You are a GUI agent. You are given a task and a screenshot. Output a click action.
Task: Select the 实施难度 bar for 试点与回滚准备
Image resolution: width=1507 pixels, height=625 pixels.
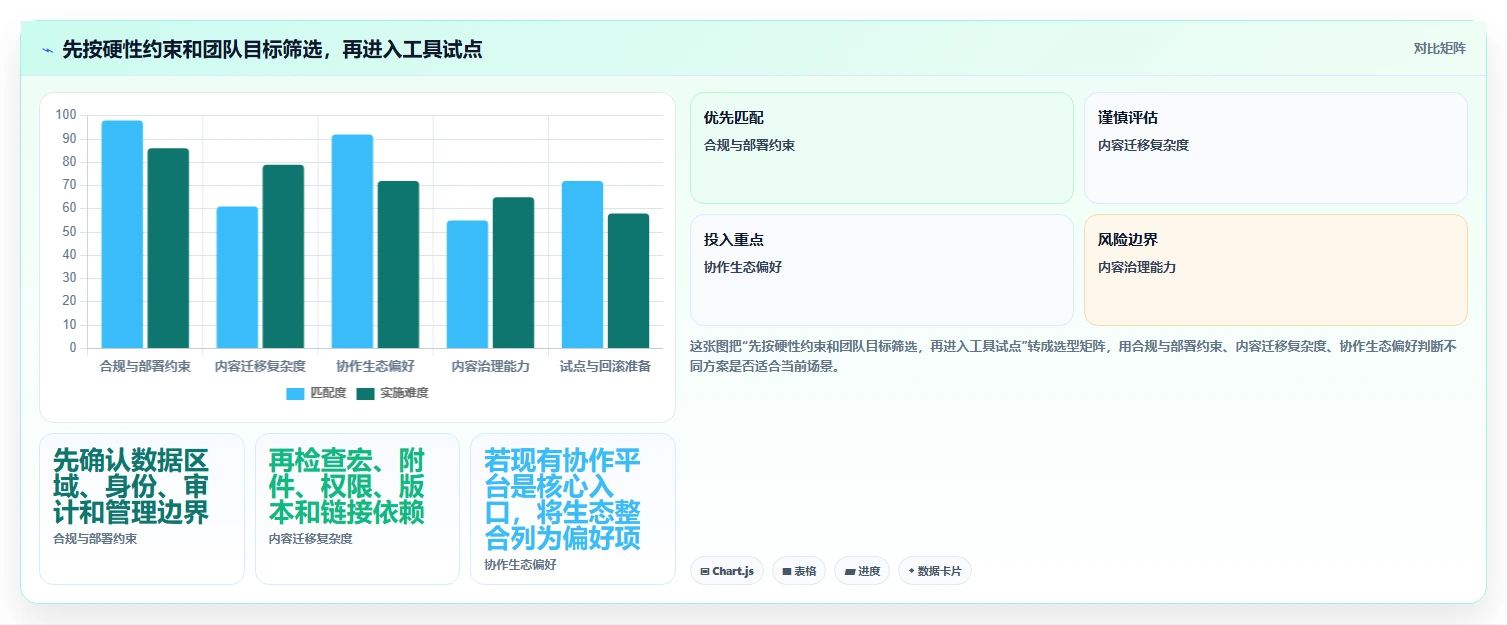click(x=628, y=280)
